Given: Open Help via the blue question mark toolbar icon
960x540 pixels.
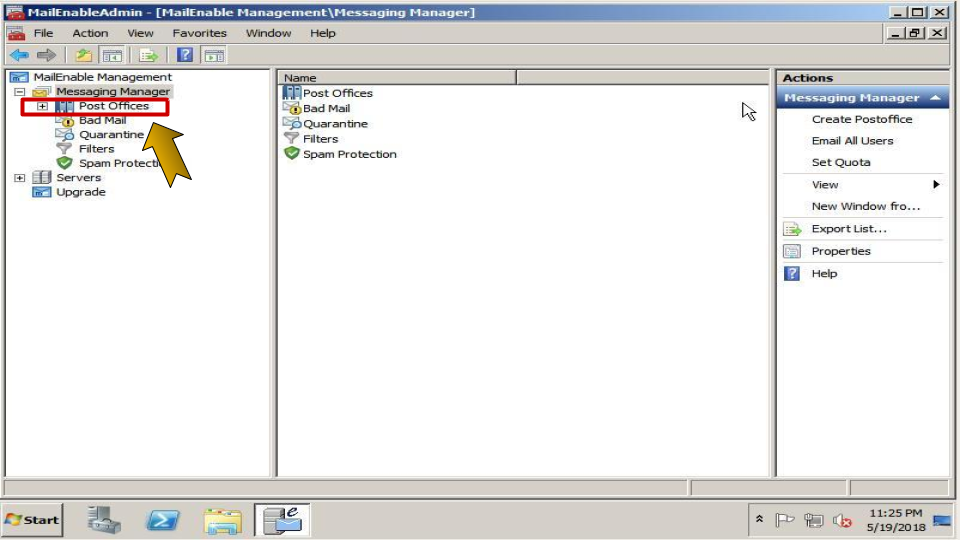Looking at the screenshot, I should [x=185, y=55].
